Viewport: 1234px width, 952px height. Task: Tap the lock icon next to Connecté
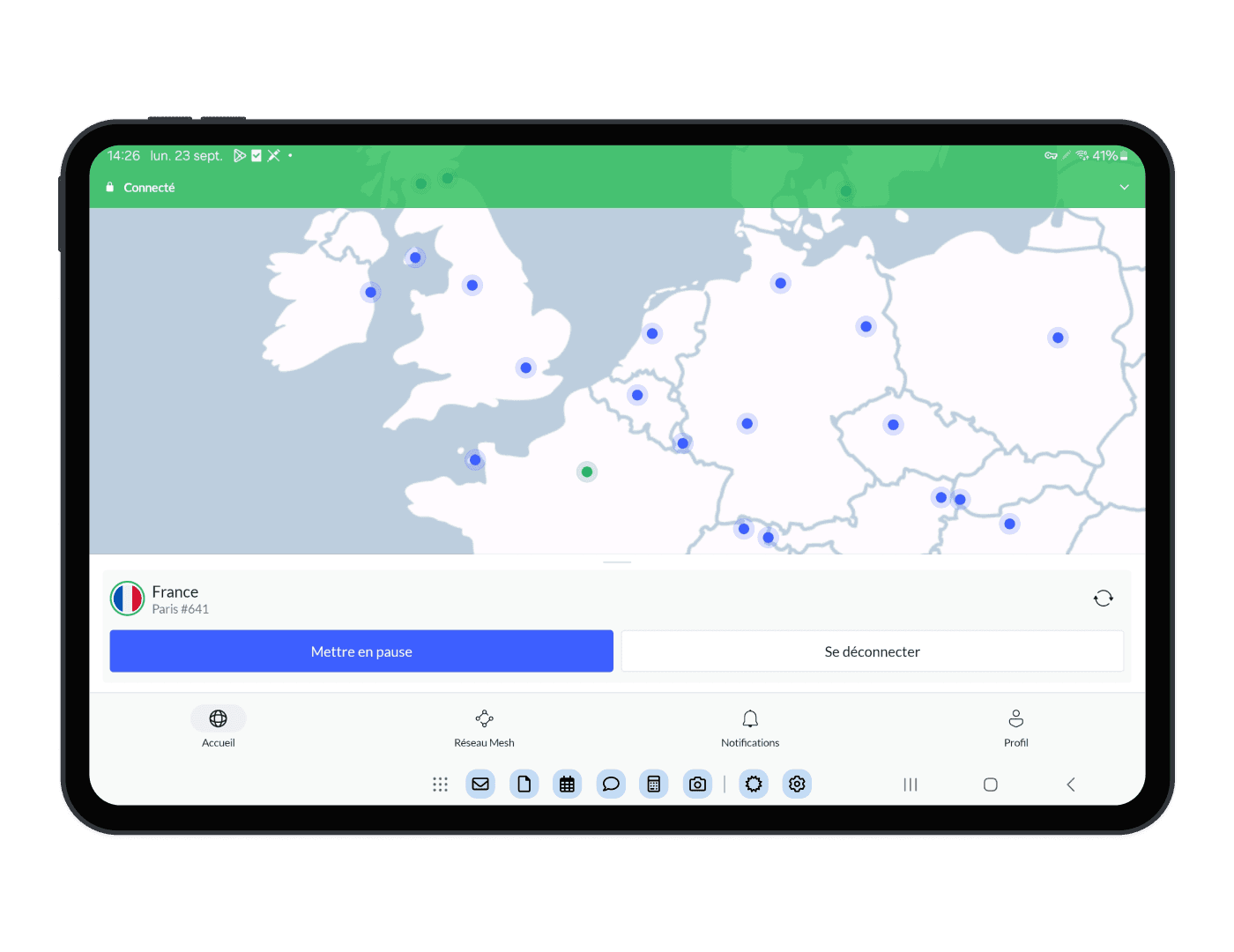[110, 187]
